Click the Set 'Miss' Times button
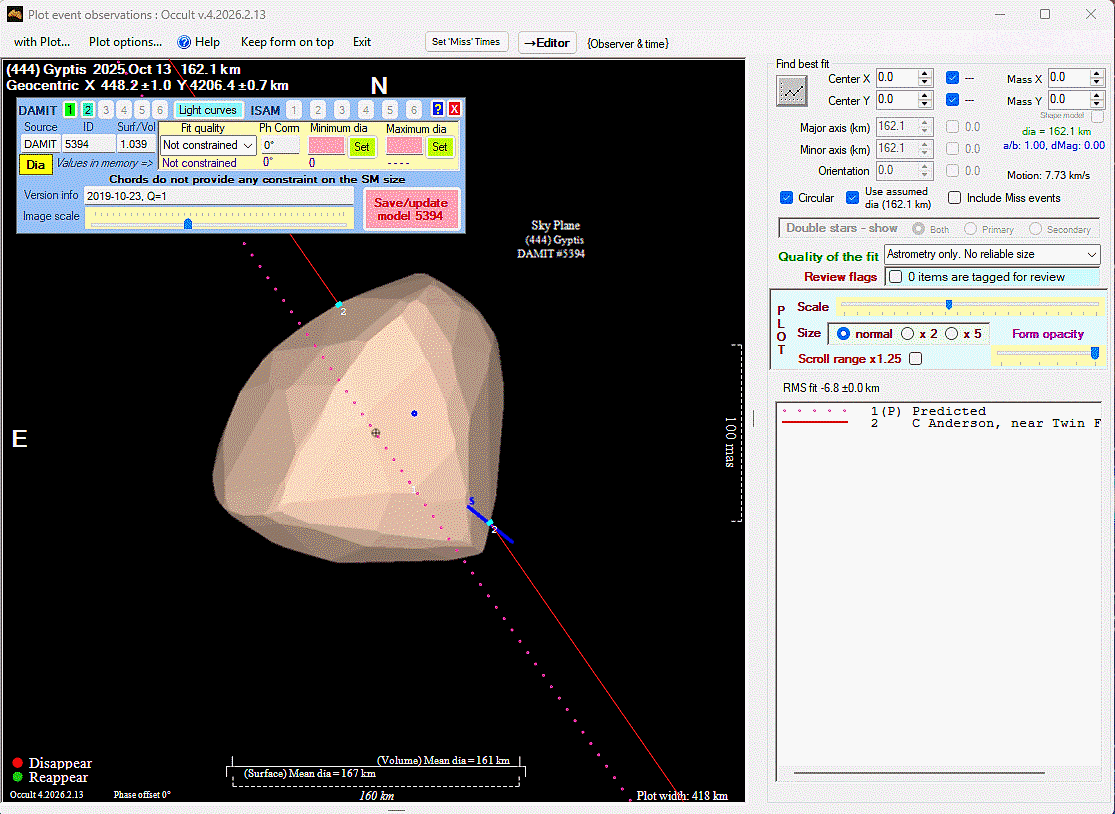This screenshot has width=1115, height=814. pos(468,42)
